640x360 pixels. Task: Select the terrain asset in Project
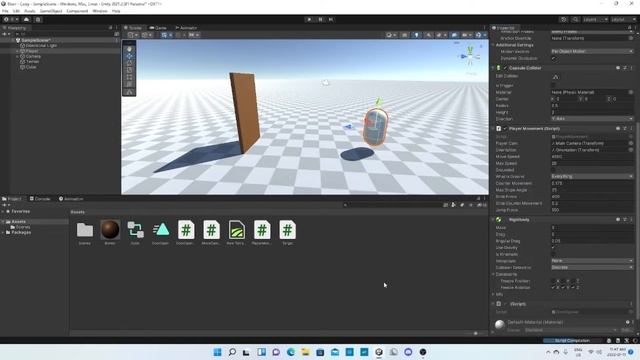point(237,230)
